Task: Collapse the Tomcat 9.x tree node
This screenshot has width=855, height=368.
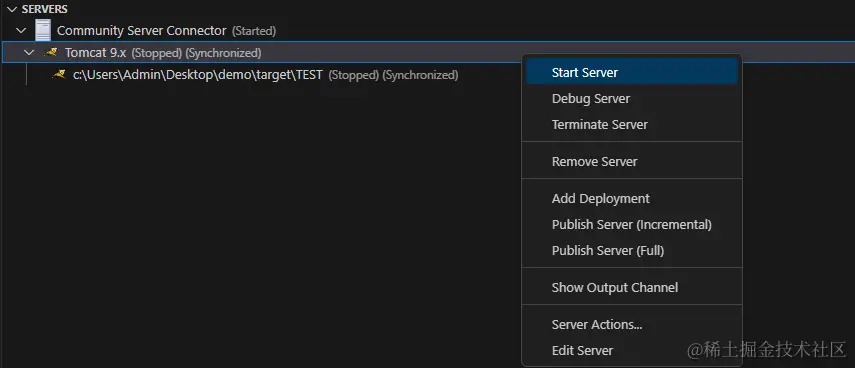Action: tap(30, 53)
